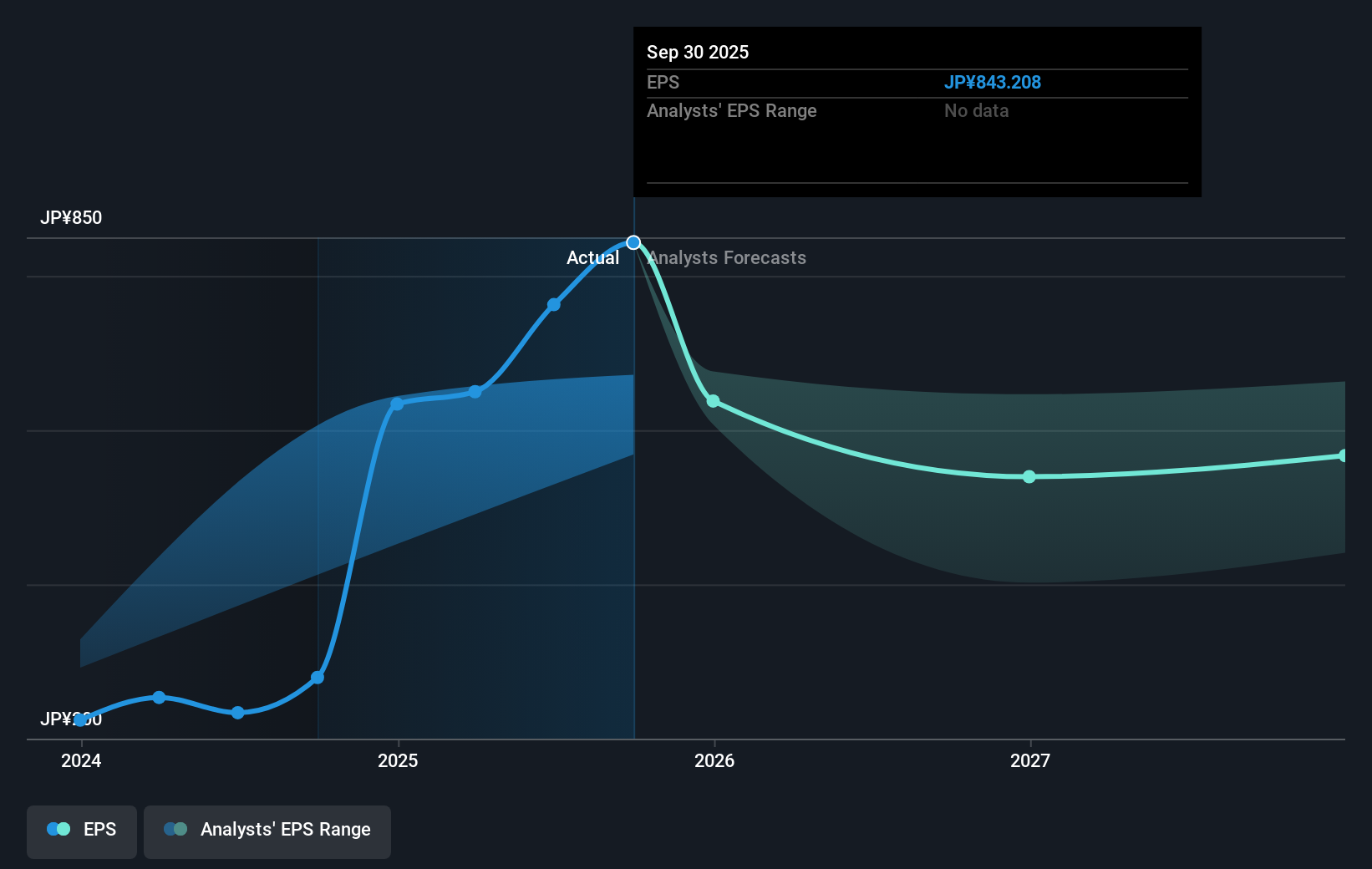Click the No data label in tooltip

point(976,111)
